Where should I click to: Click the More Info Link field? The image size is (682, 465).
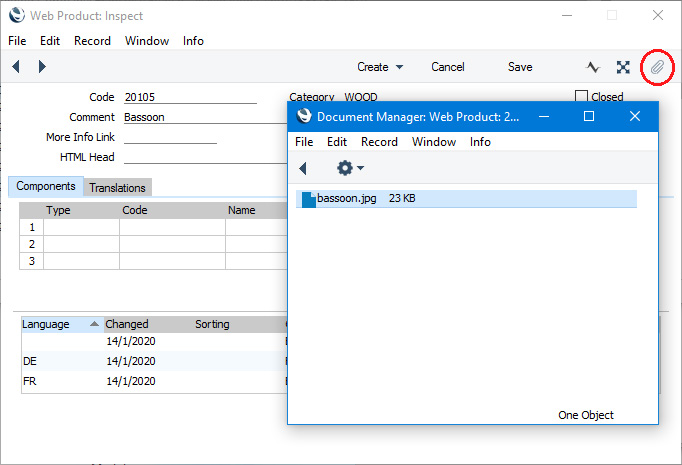point(170,137)
